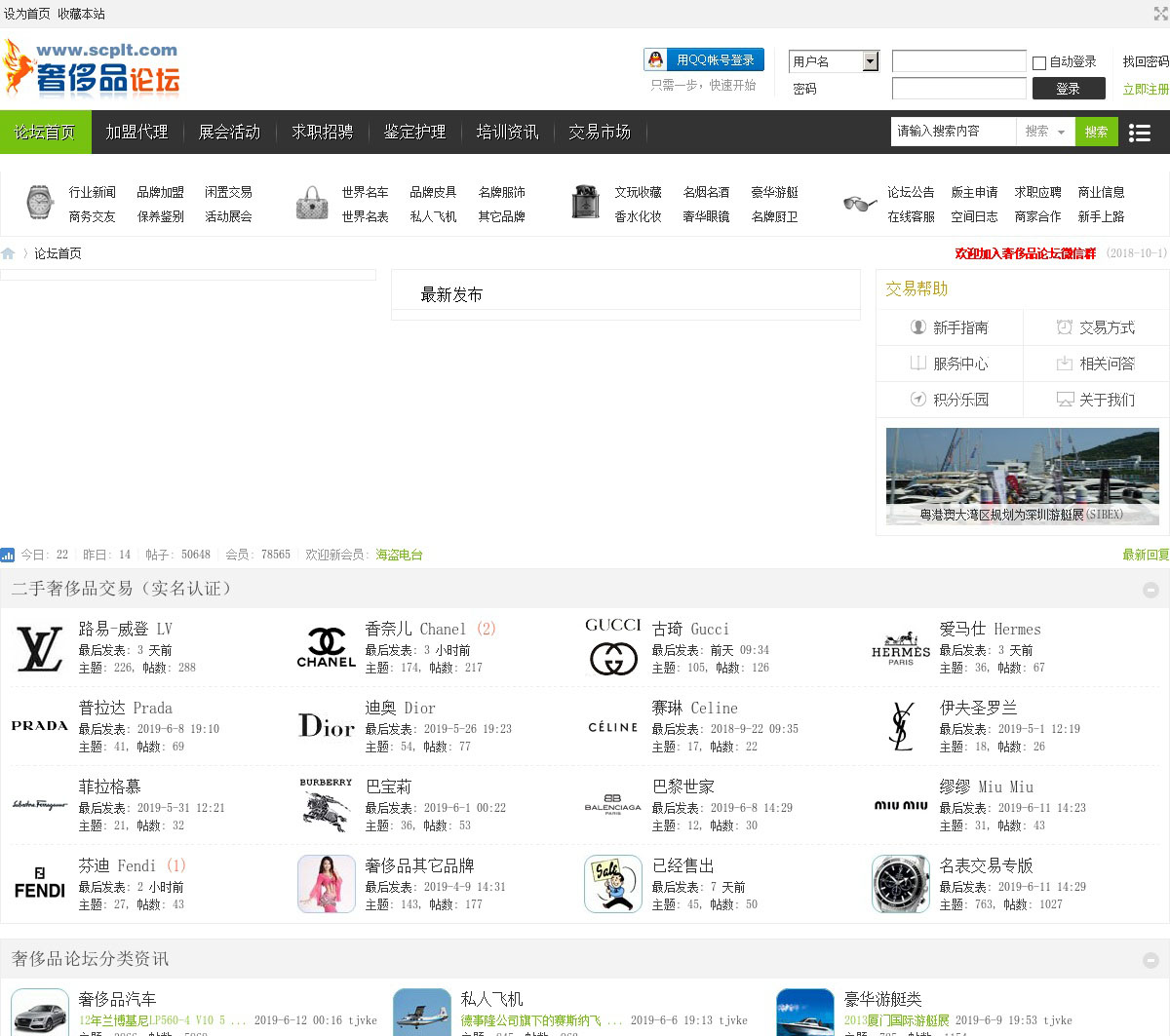Open the hamburger list menu icon
This screenshot has height=1036, width=1170.
(x=1139, y=133)
